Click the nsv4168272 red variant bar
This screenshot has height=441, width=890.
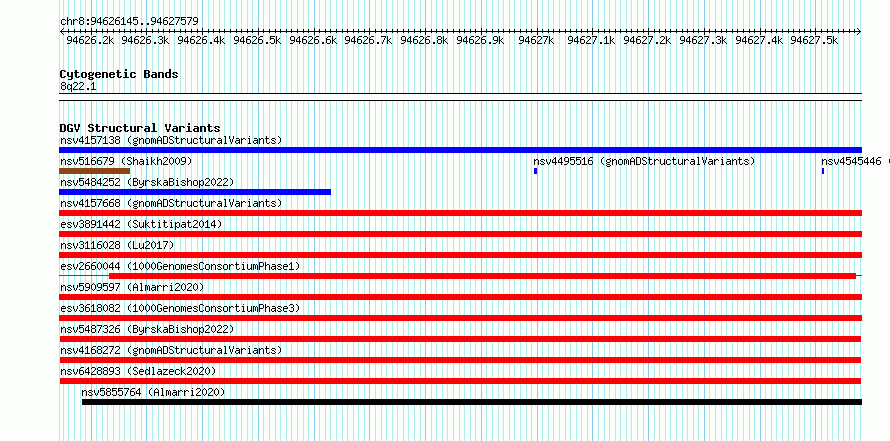click(460, 360)
